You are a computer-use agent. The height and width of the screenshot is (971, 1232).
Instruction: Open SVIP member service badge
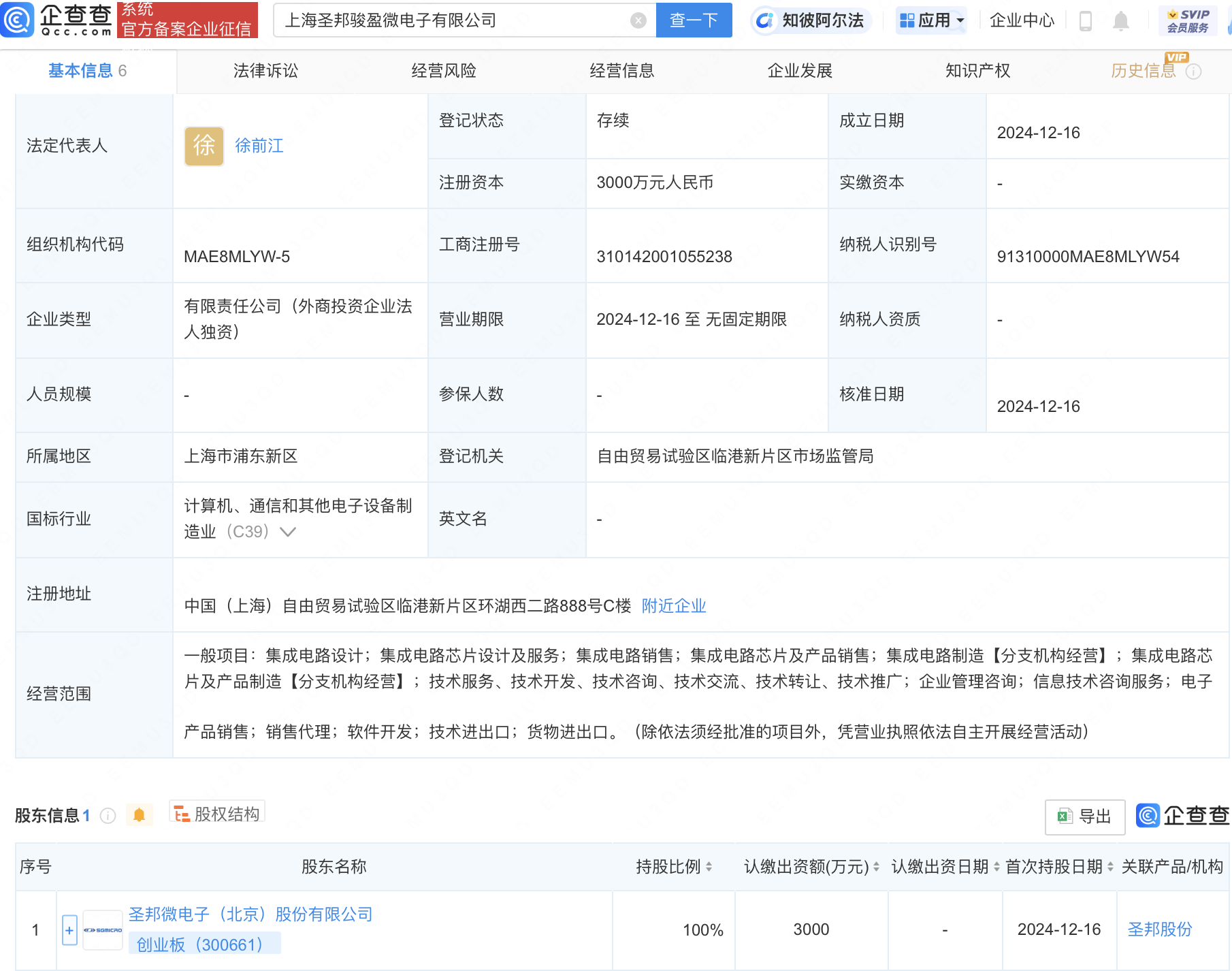click(x=1188, y=21)
